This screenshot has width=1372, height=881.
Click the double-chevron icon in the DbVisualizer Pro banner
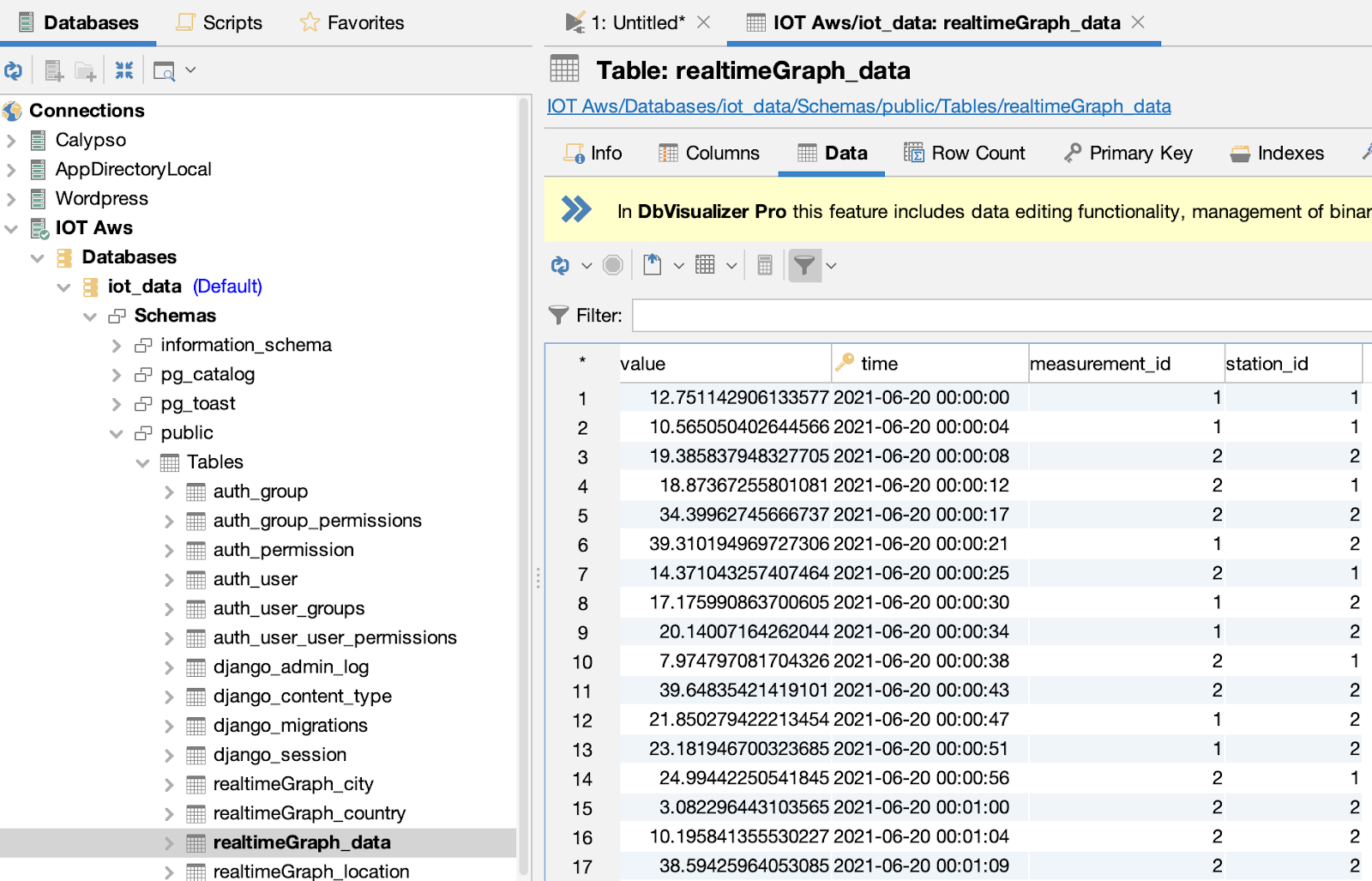tap(576, 209)
